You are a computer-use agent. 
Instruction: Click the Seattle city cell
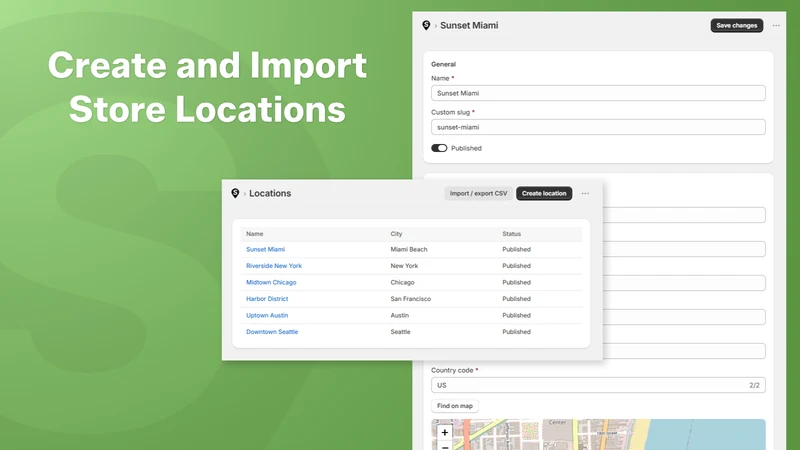400,332
